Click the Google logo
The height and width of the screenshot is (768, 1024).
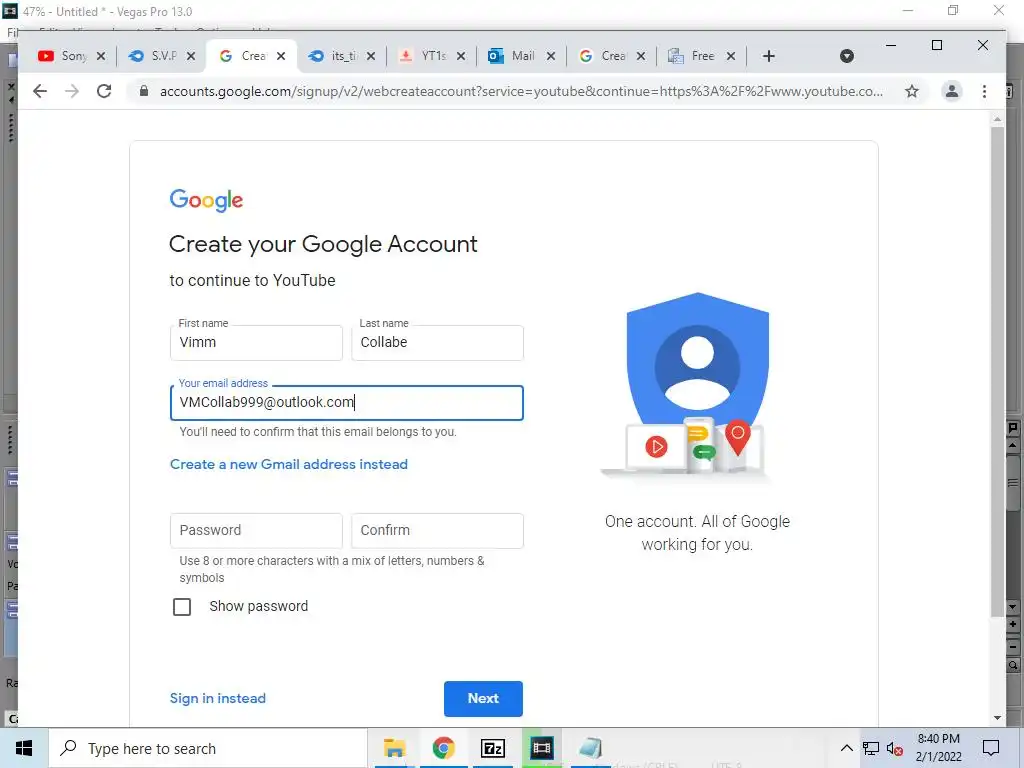tap(206, 200)
